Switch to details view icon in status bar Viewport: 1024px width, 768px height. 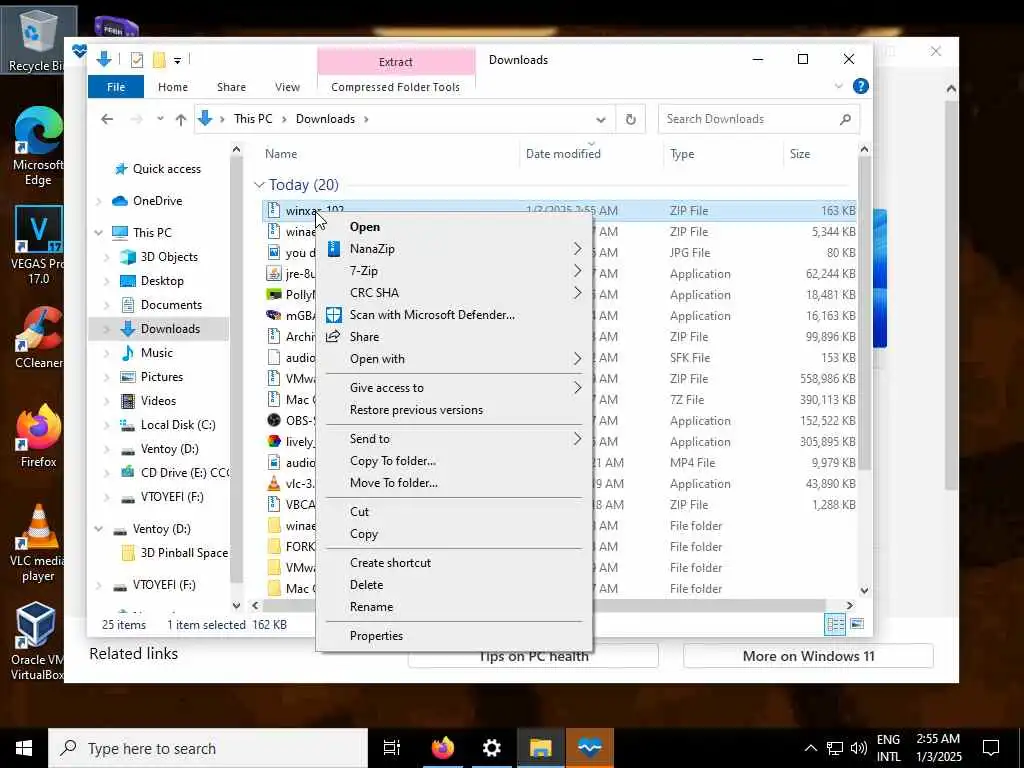coord(835,624)
